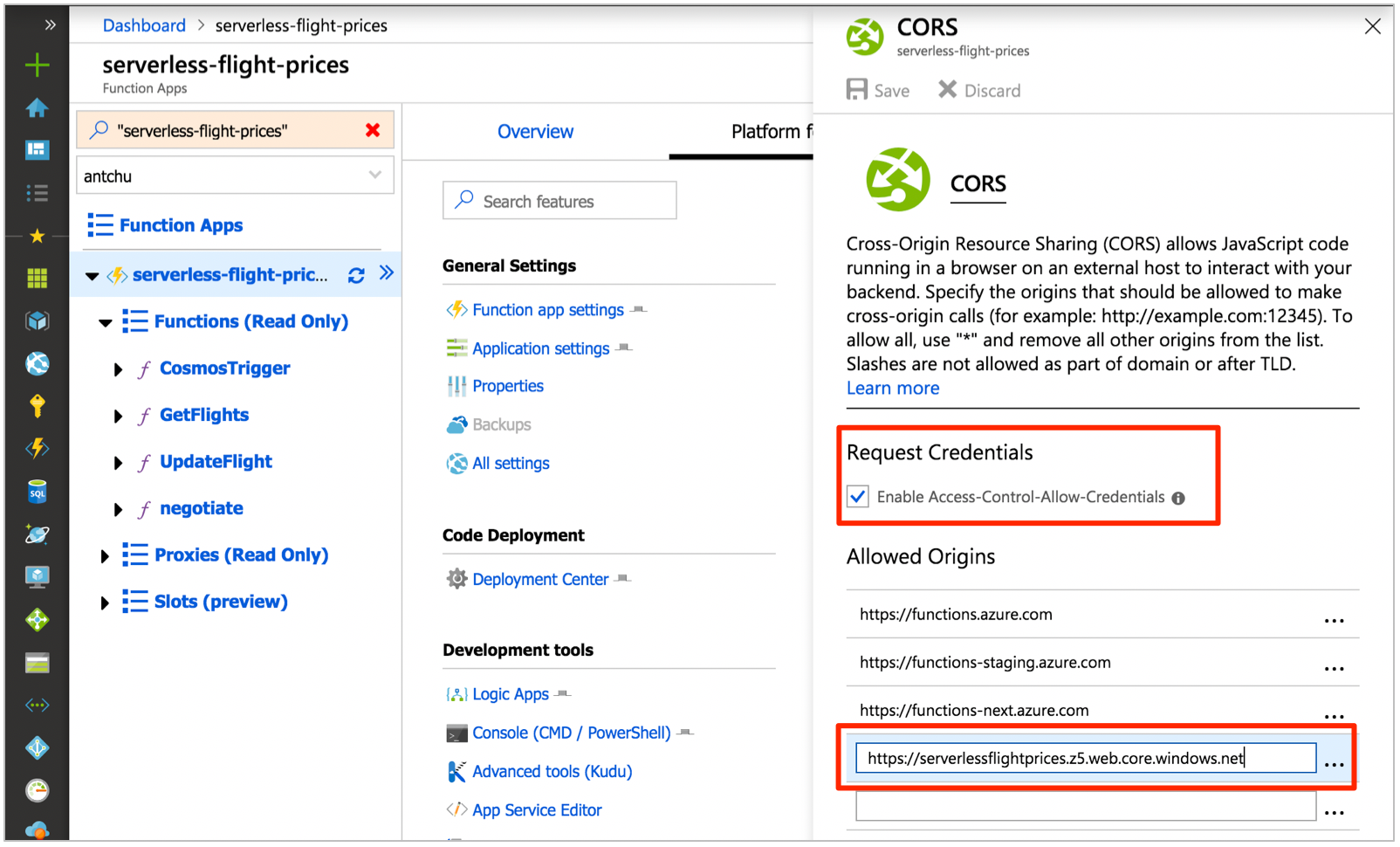The image size is (1400, 847).
Task: Refresh serverless-flight-prices using the refresh icon
Action: click(x=355, y=275)
